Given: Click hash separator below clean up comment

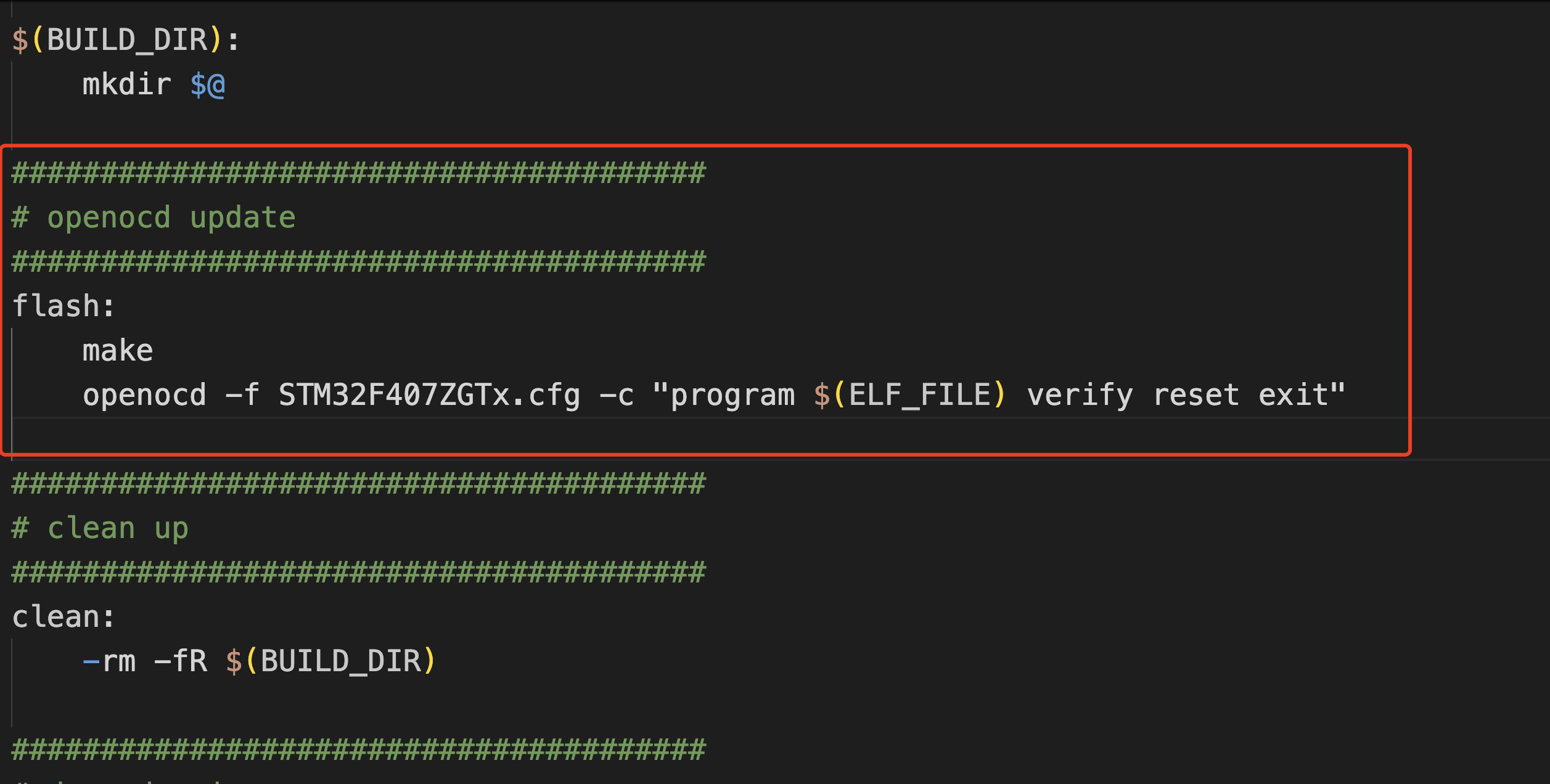Looking at the screenshot, I should pos(359,573).
